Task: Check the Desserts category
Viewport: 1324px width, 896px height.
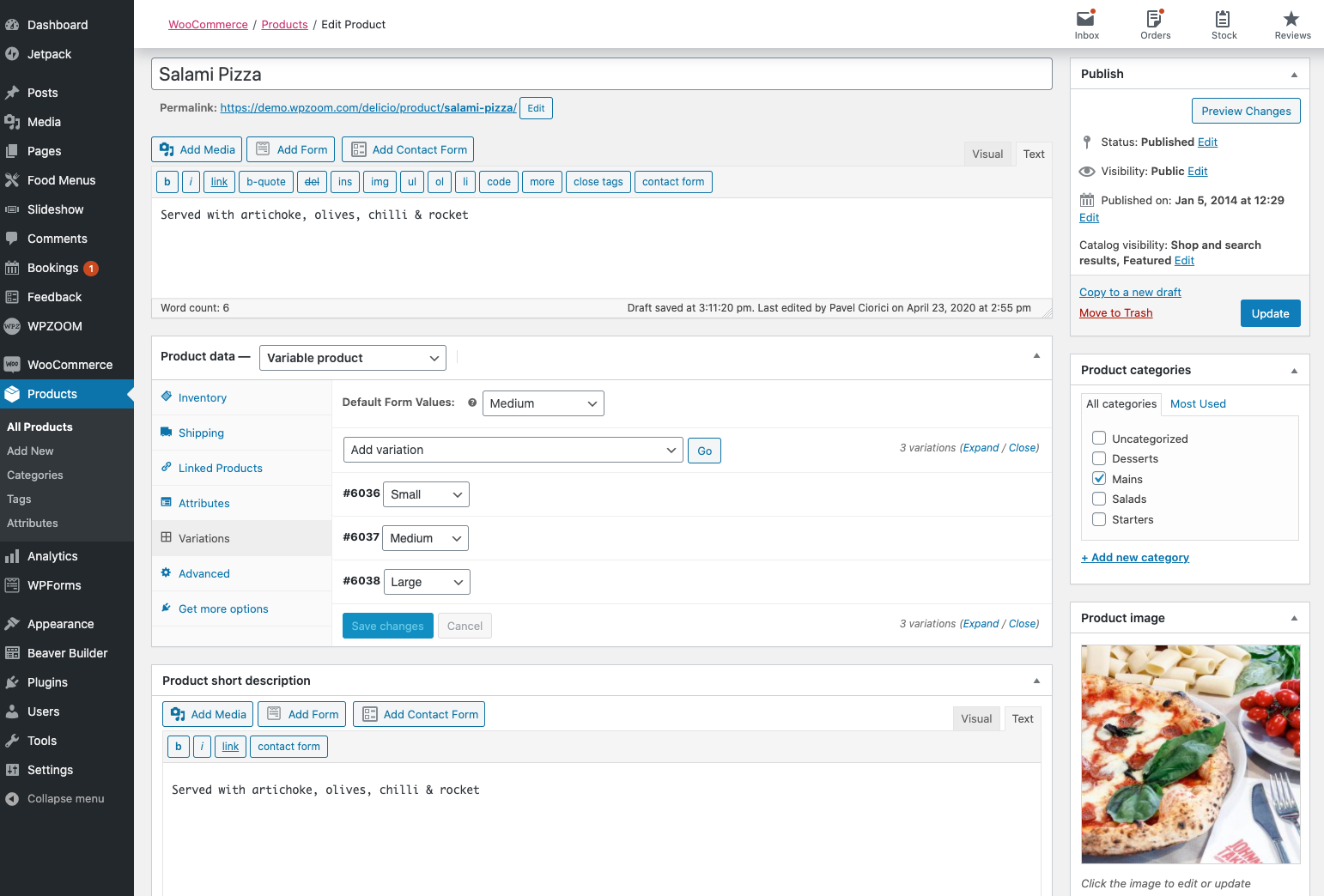Action: [1099, 458]
